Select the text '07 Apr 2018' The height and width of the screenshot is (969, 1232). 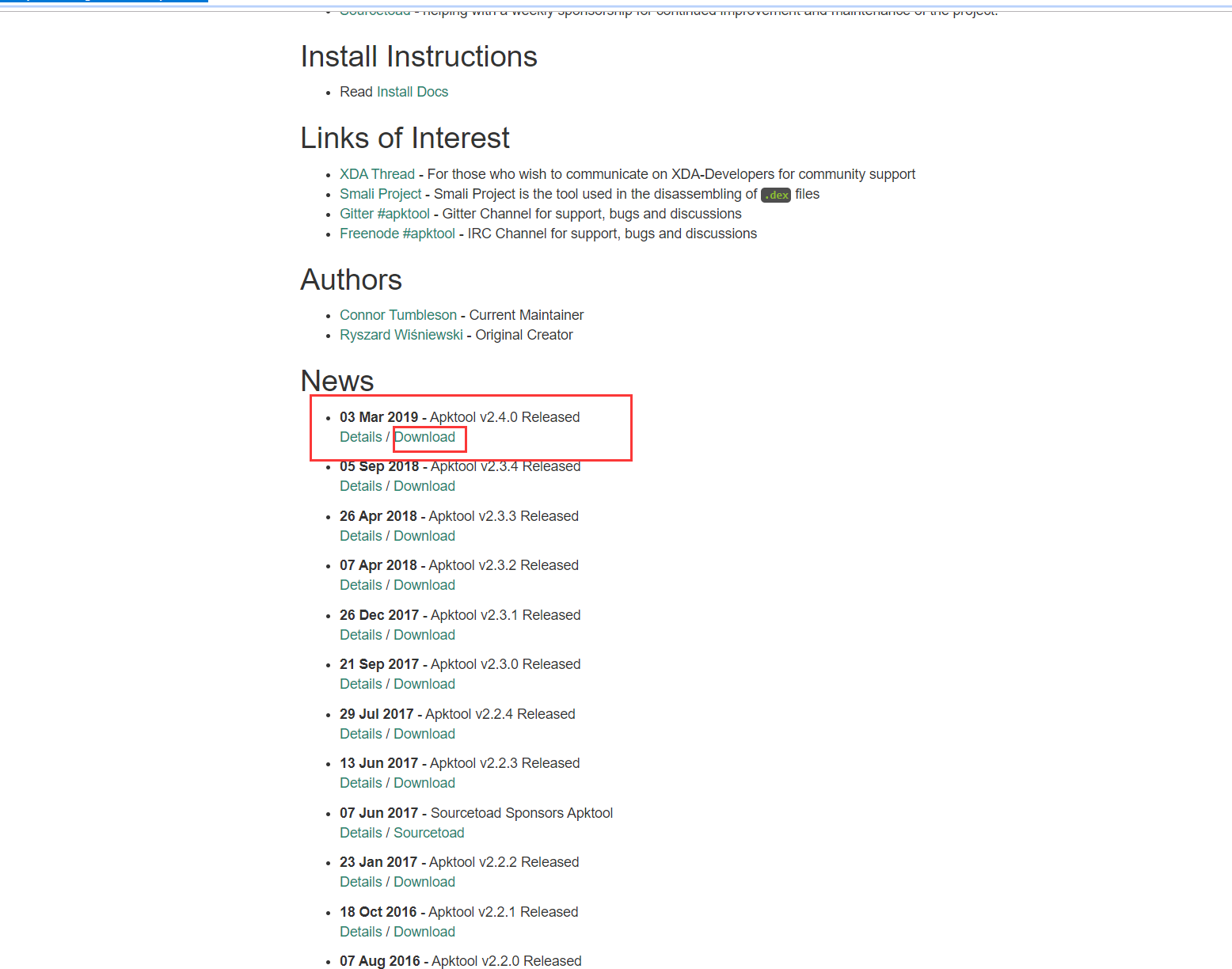click(x=378, y=565)
